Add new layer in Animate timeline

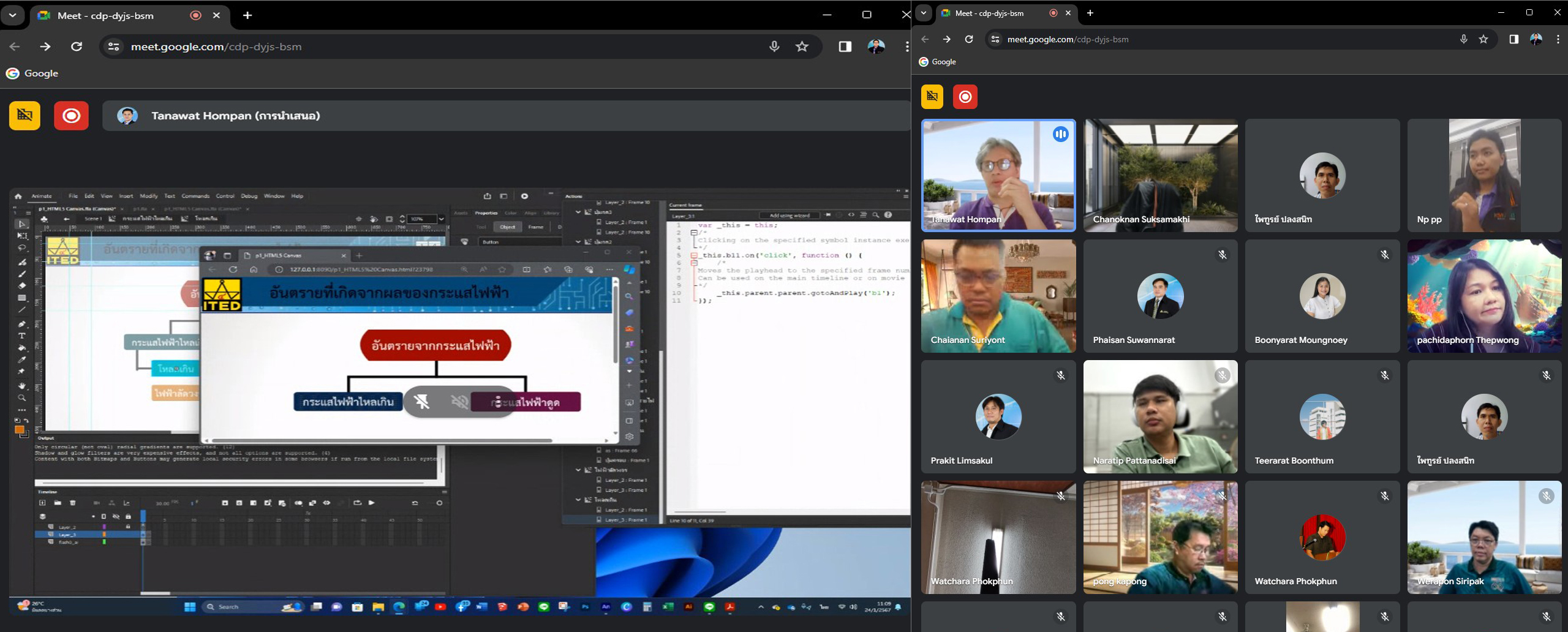[x=42, y=503]
